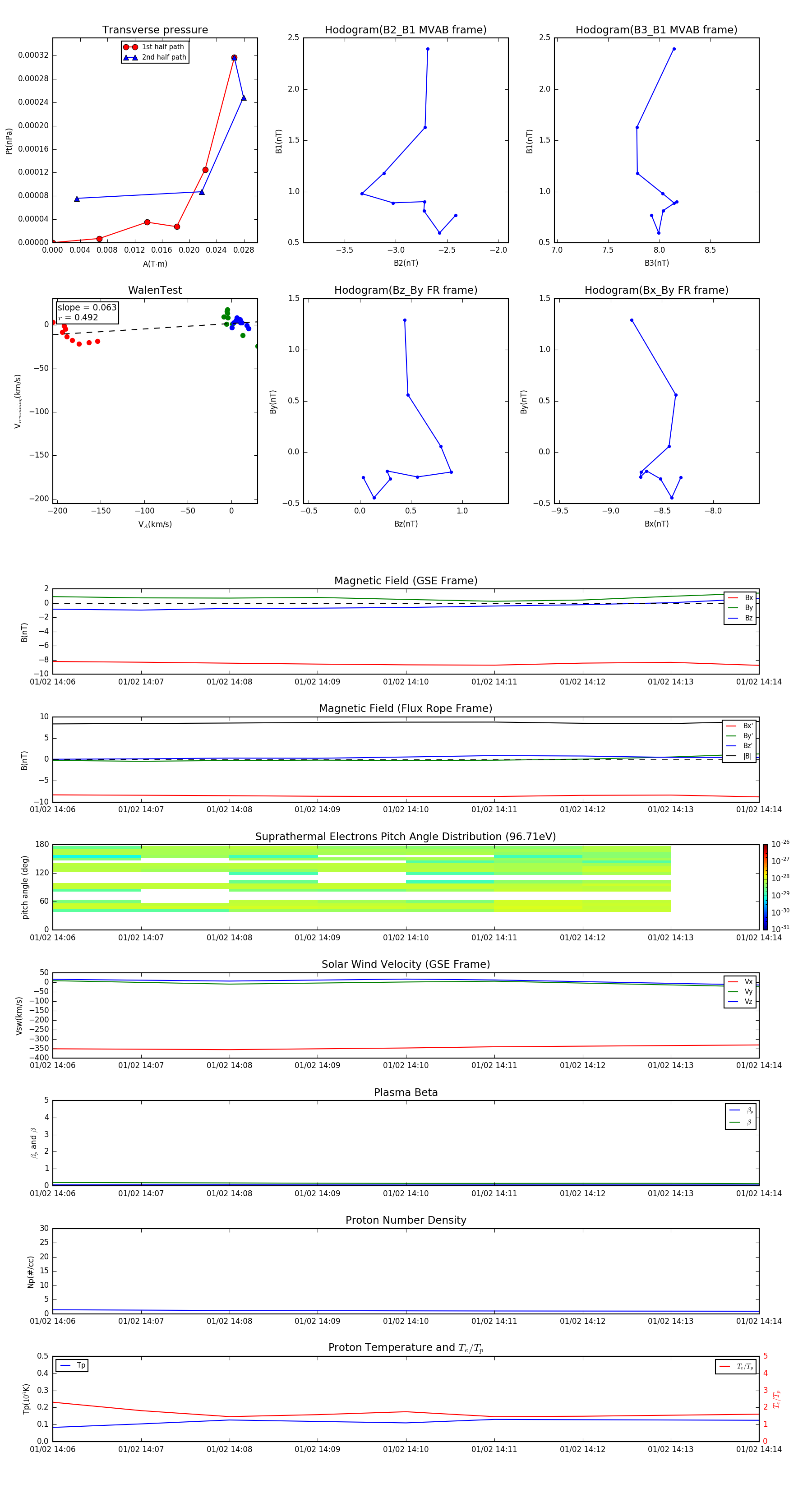This screenshot has height=1489, width=812.
Task: Click the Bx entry in GSE legend
Action: pos(740,598)
